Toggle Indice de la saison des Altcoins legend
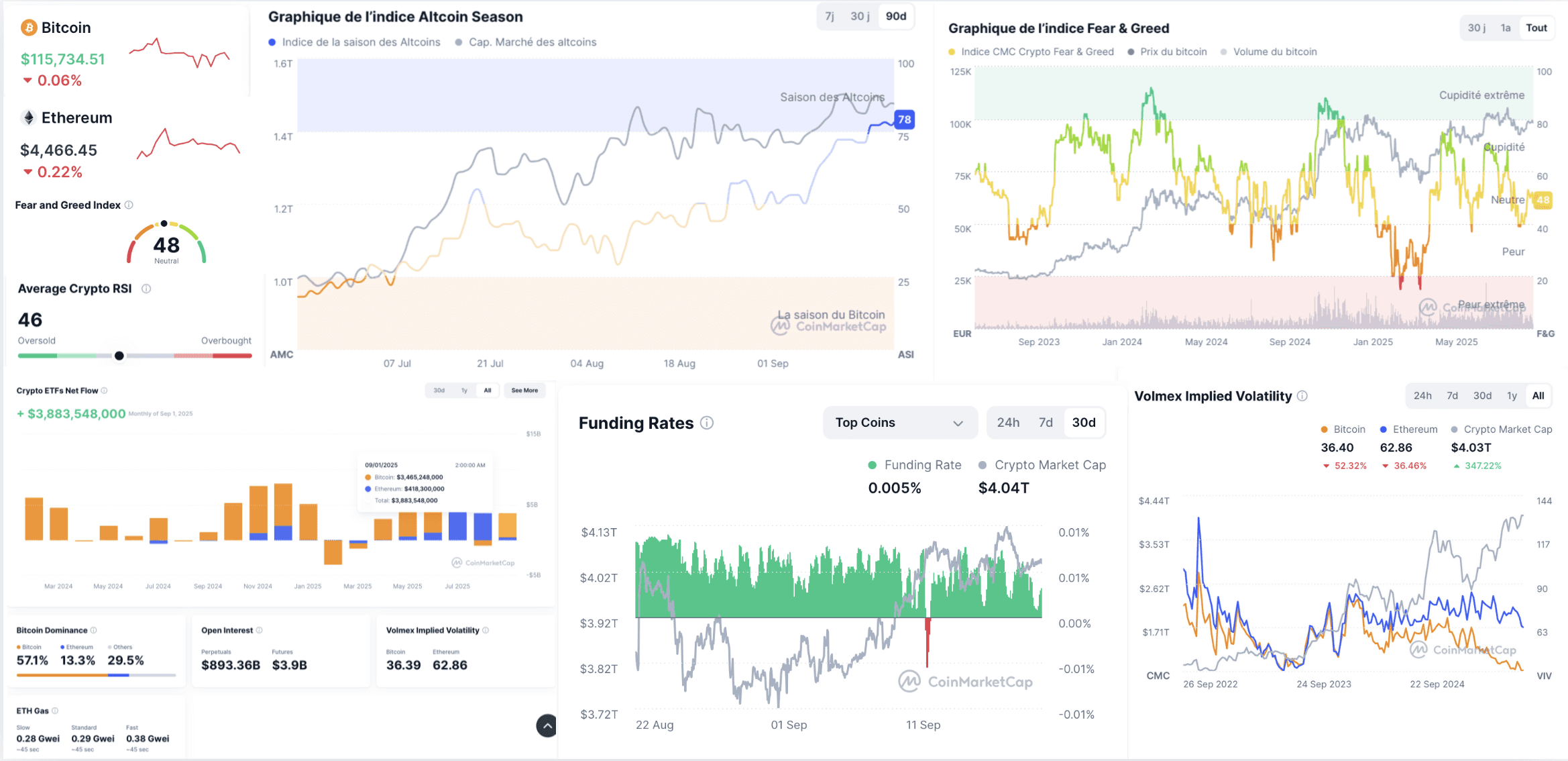This screenshot has width=1568, height=761. 354,42
